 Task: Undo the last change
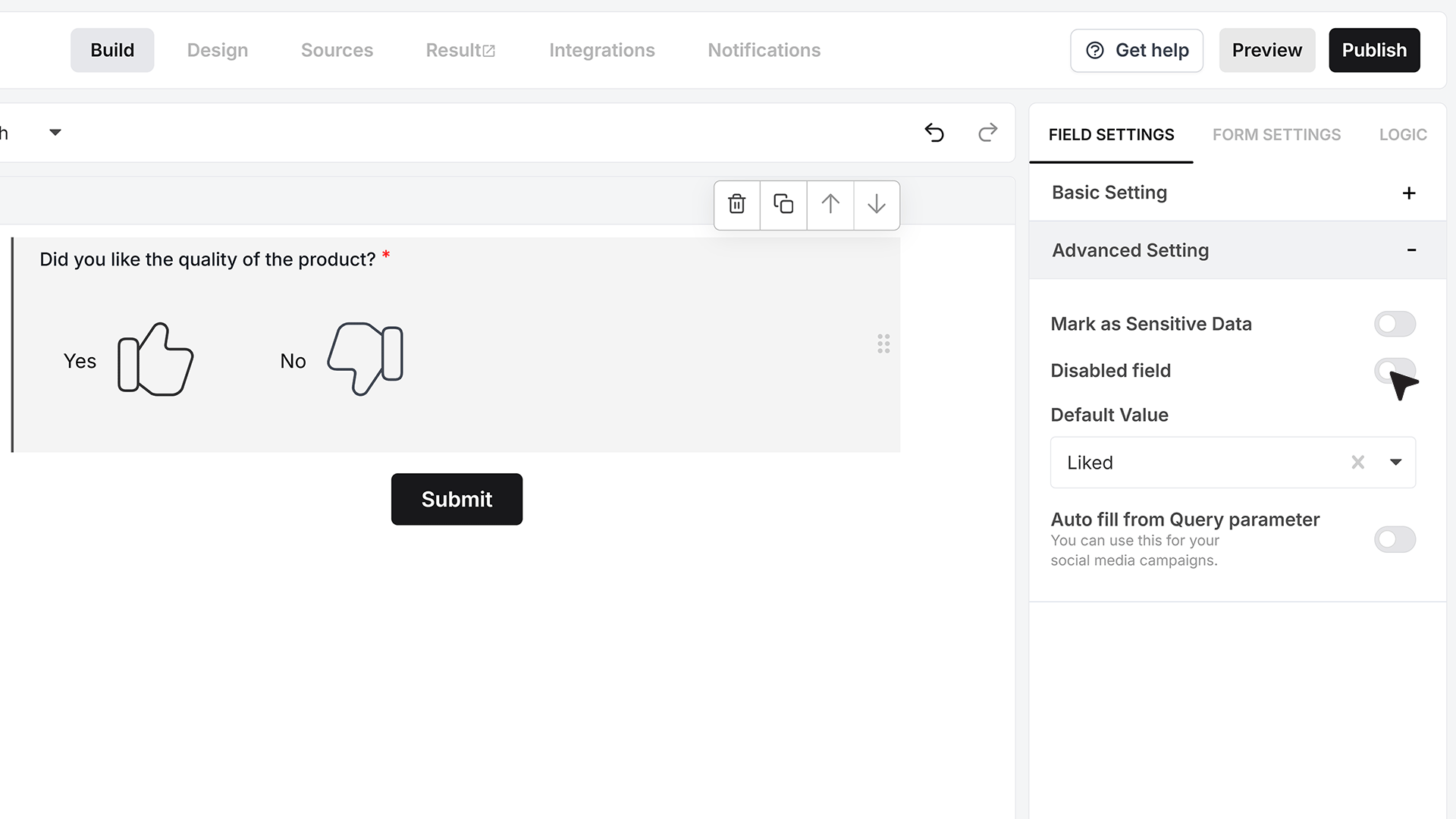(x=934, y=133)
